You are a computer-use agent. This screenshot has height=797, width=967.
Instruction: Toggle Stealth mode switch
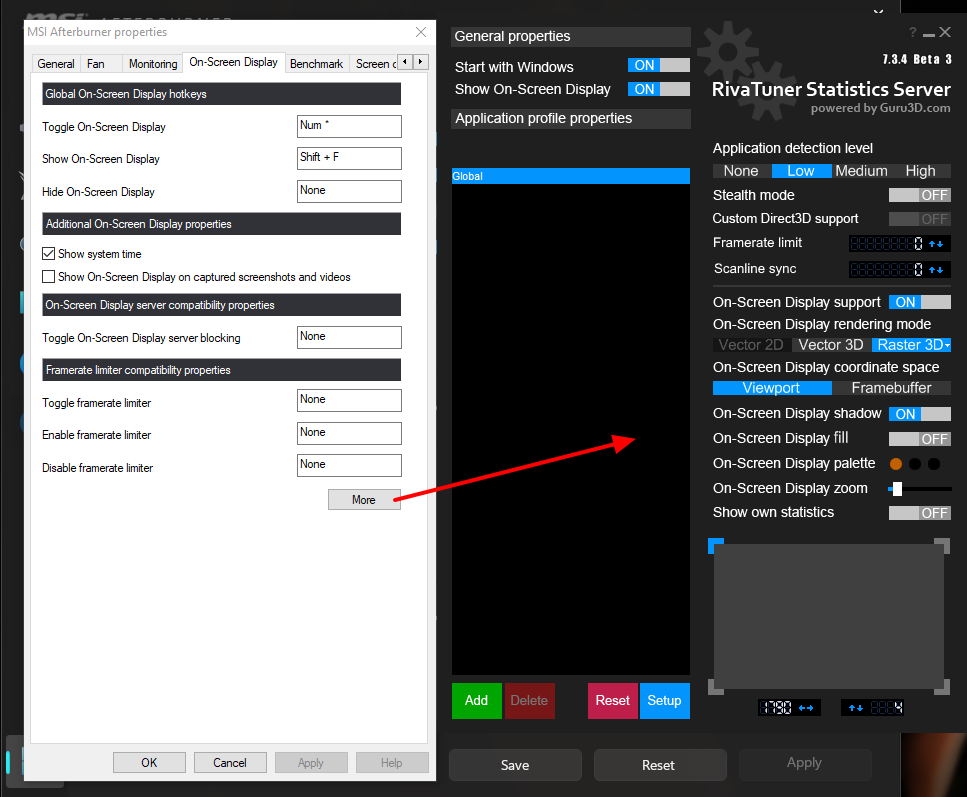[x=920, y=196]
